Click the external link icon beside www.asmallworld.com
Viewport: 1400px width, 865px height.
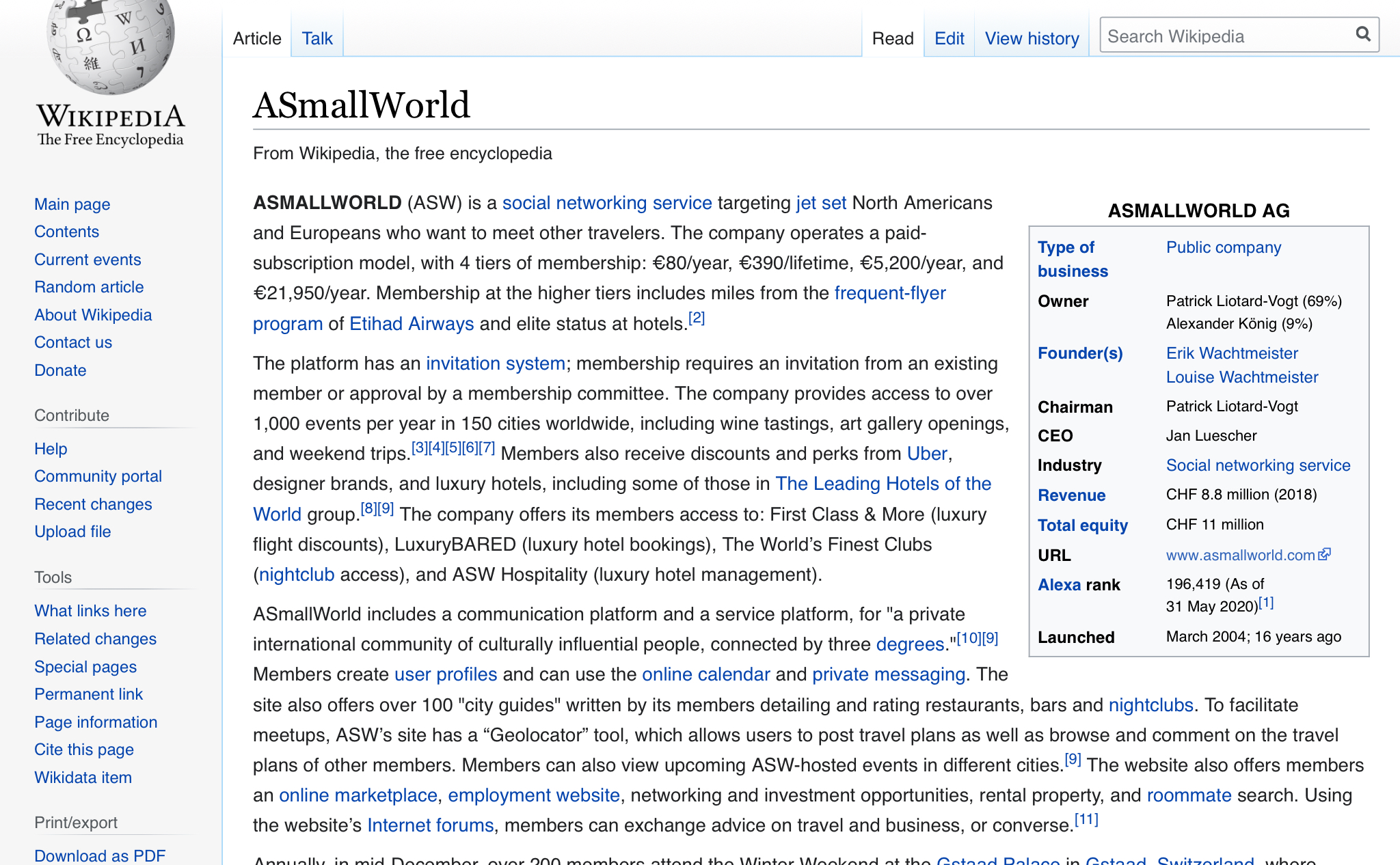pyautogui.click(x=1325, y=554)
